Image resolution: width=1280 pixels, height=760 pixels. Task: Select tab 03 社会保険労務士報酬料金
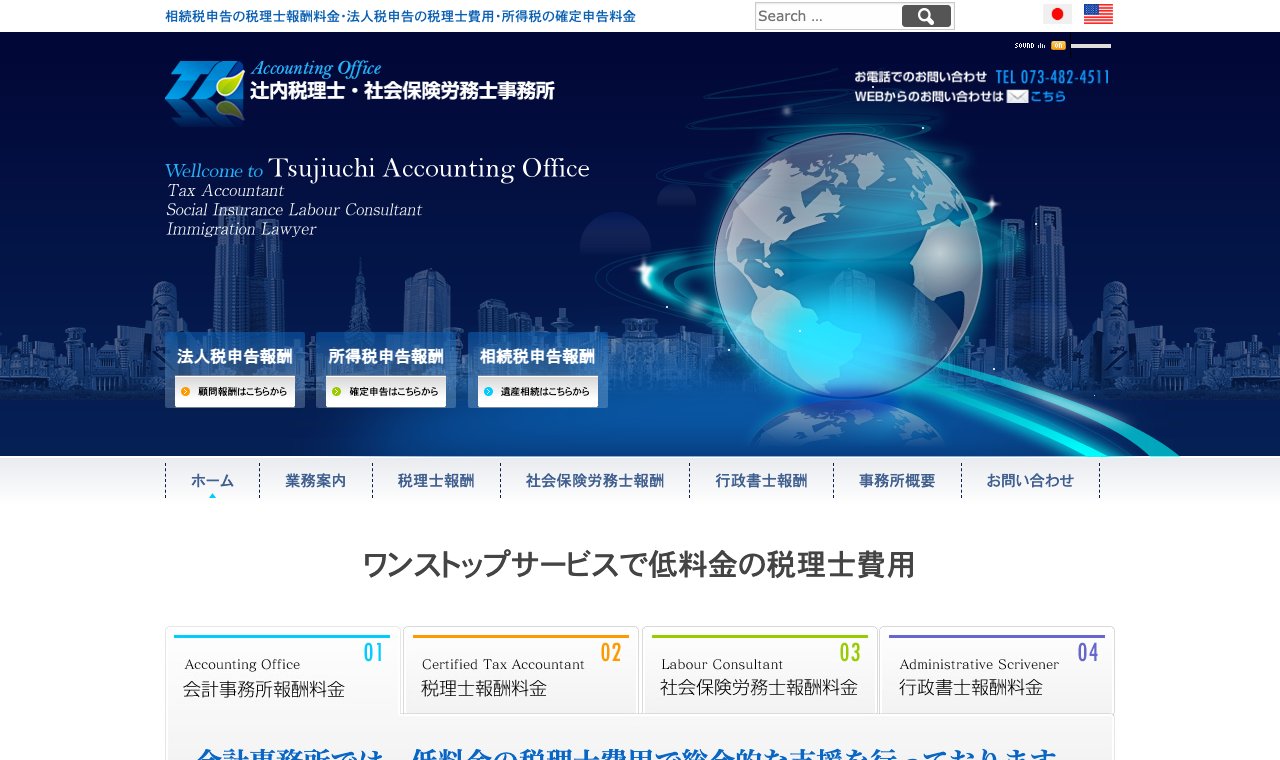click(x=760, y=670)
